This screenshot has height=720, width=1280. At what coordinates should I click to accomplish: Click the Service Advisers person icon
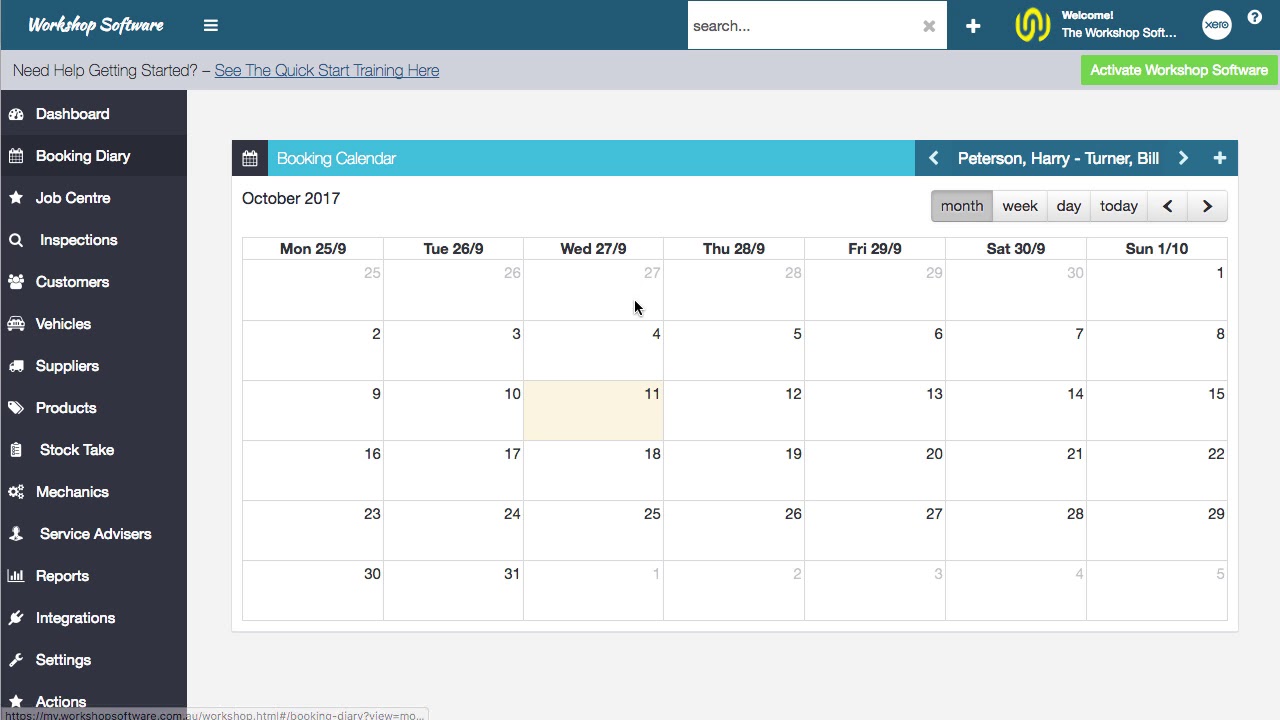coord(16,534)
